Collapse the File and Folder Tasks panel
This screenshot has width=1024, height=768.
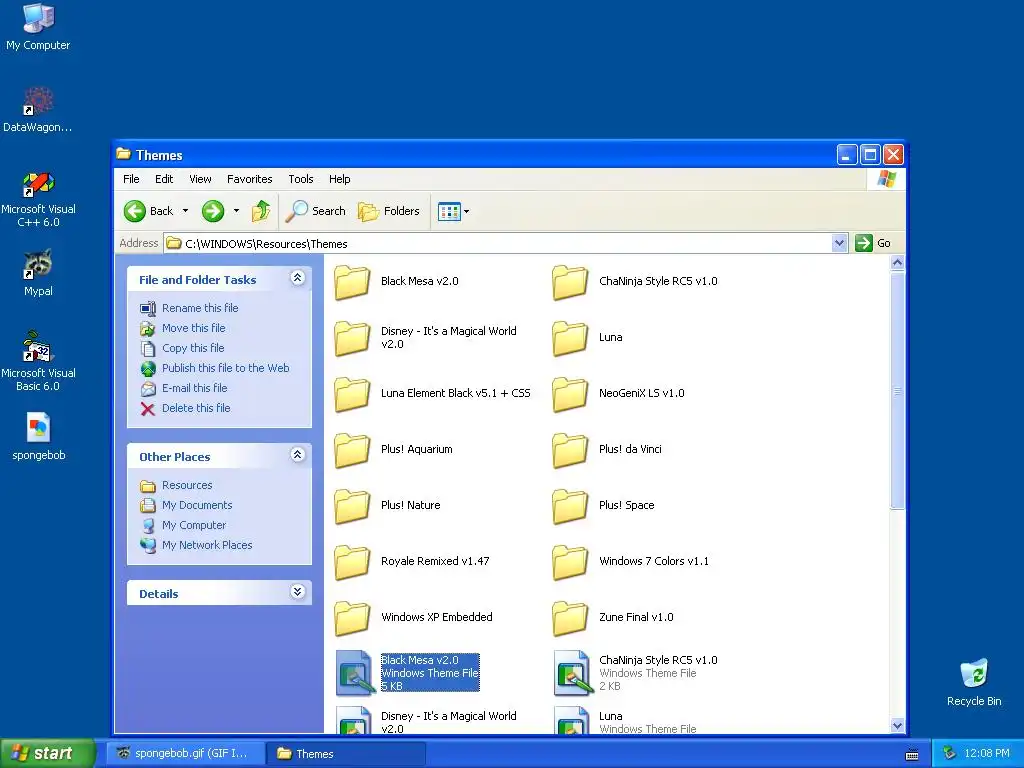point(297,278)
